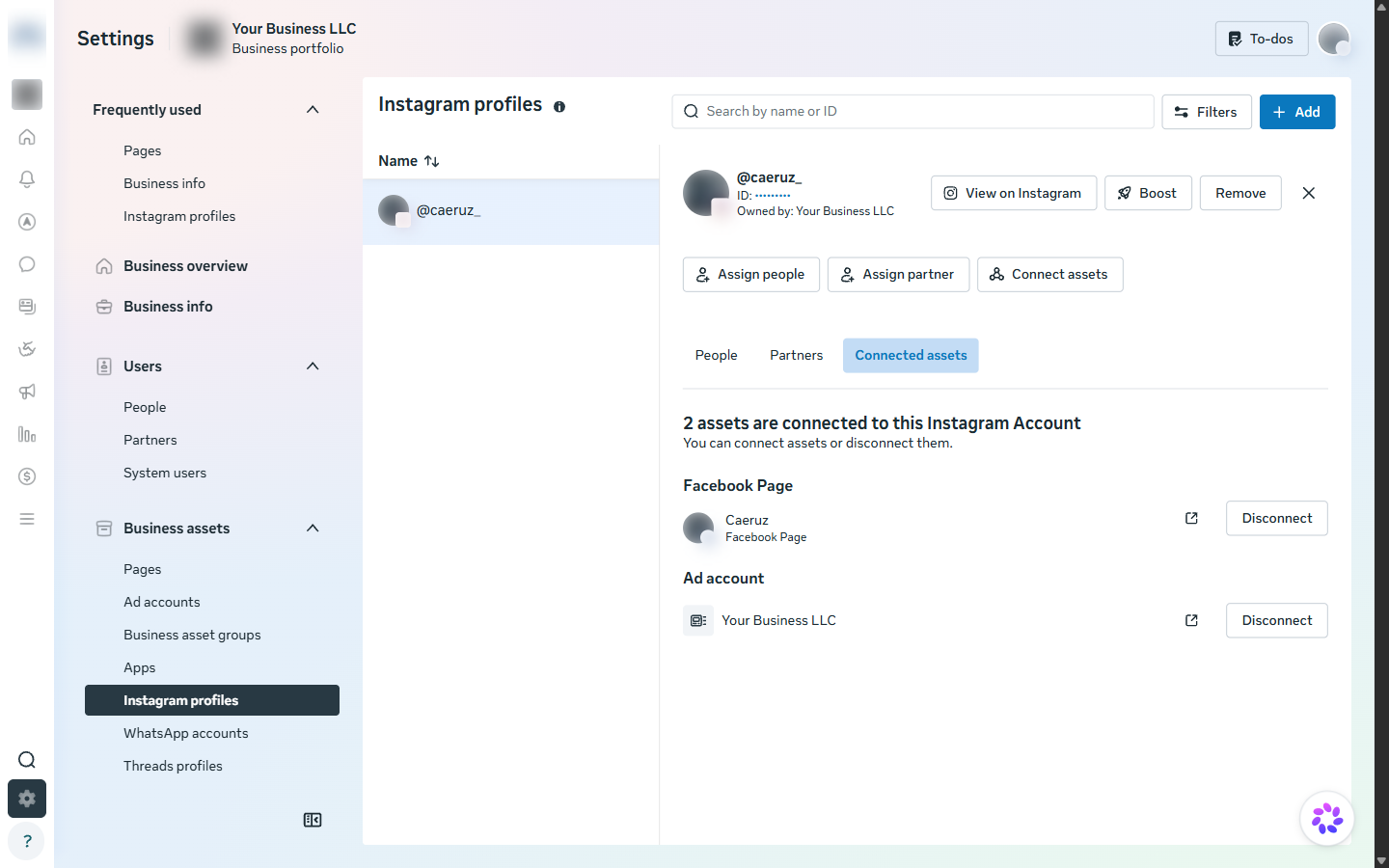Collapse the Users section chevron
Viewport: 1389px width, 868px height.
(313, 366)
